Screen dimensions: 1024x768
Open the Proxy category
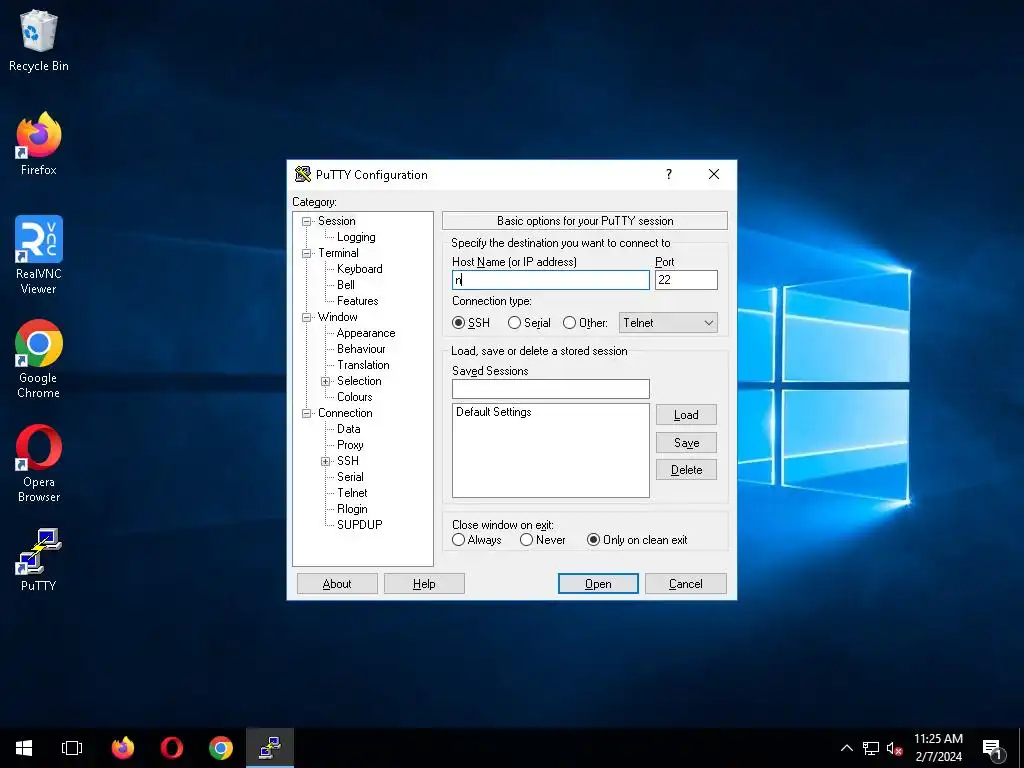pos(349,445)
